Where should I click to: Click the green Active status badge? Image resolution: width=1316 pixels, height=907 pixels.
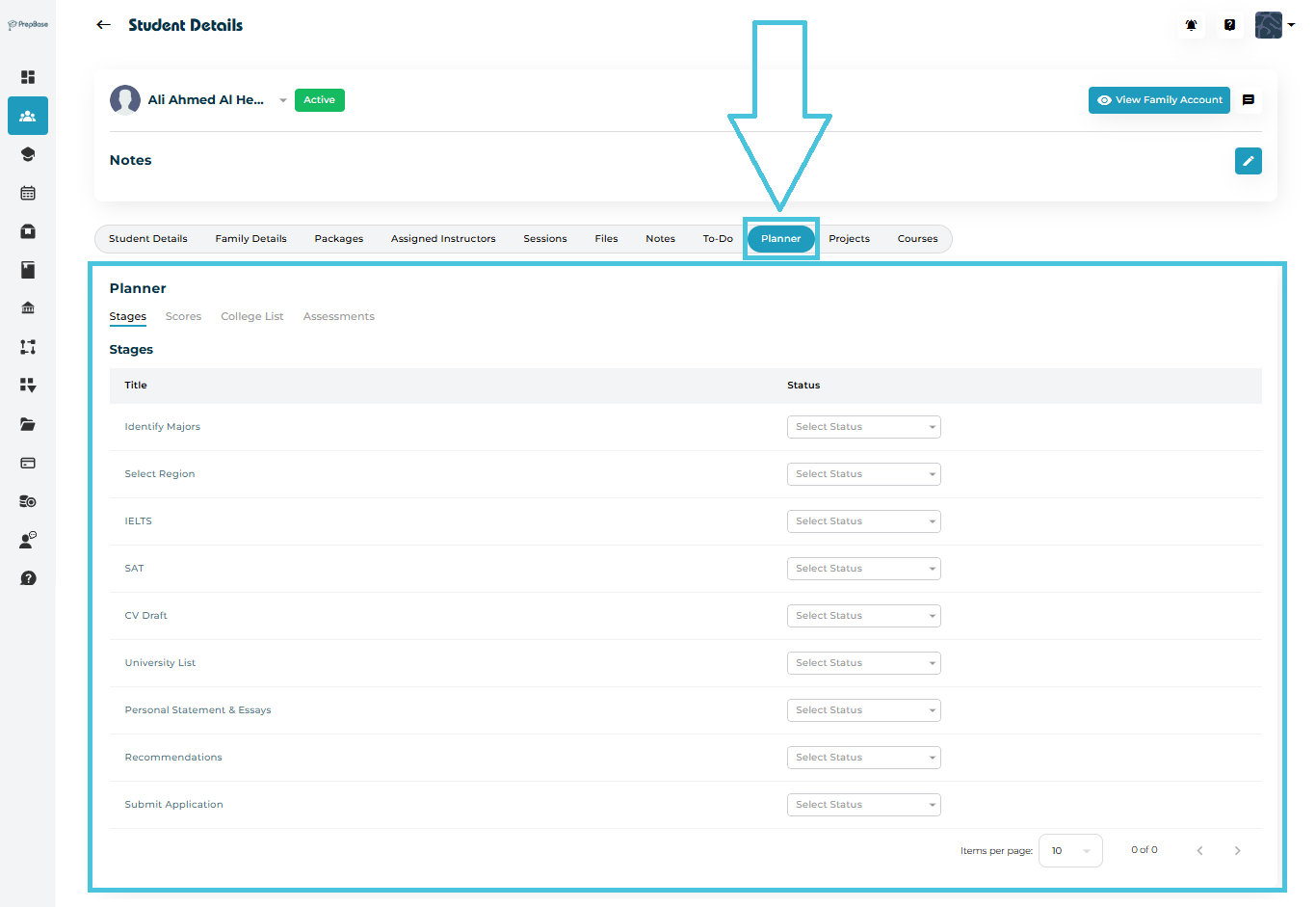click(x=319, y=100)
